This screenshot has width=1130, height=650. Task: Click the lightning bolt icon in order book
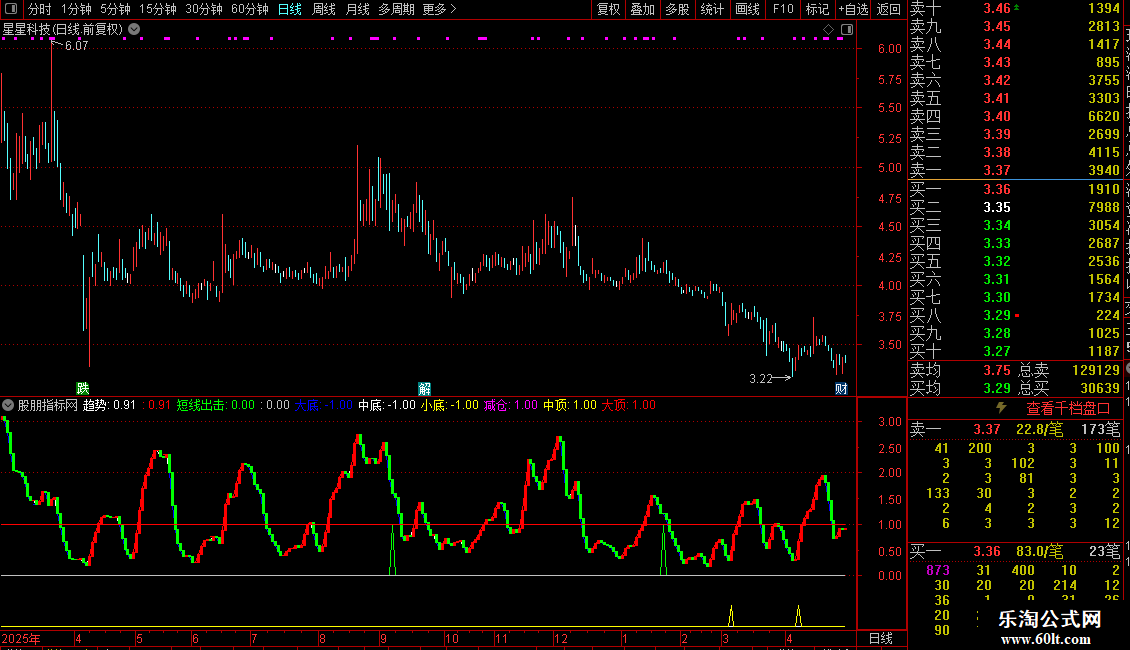tap(1001, 408)
